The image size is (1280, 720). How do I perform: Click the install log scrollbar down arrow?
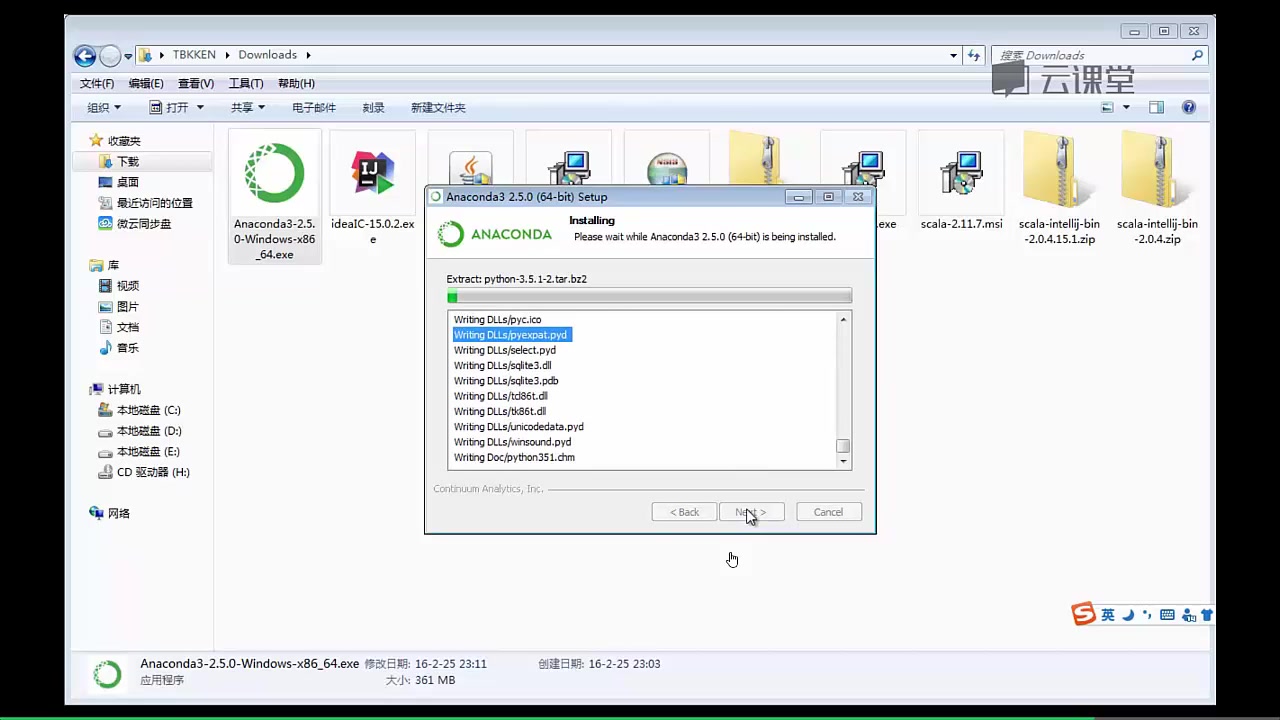click(844, 462)
